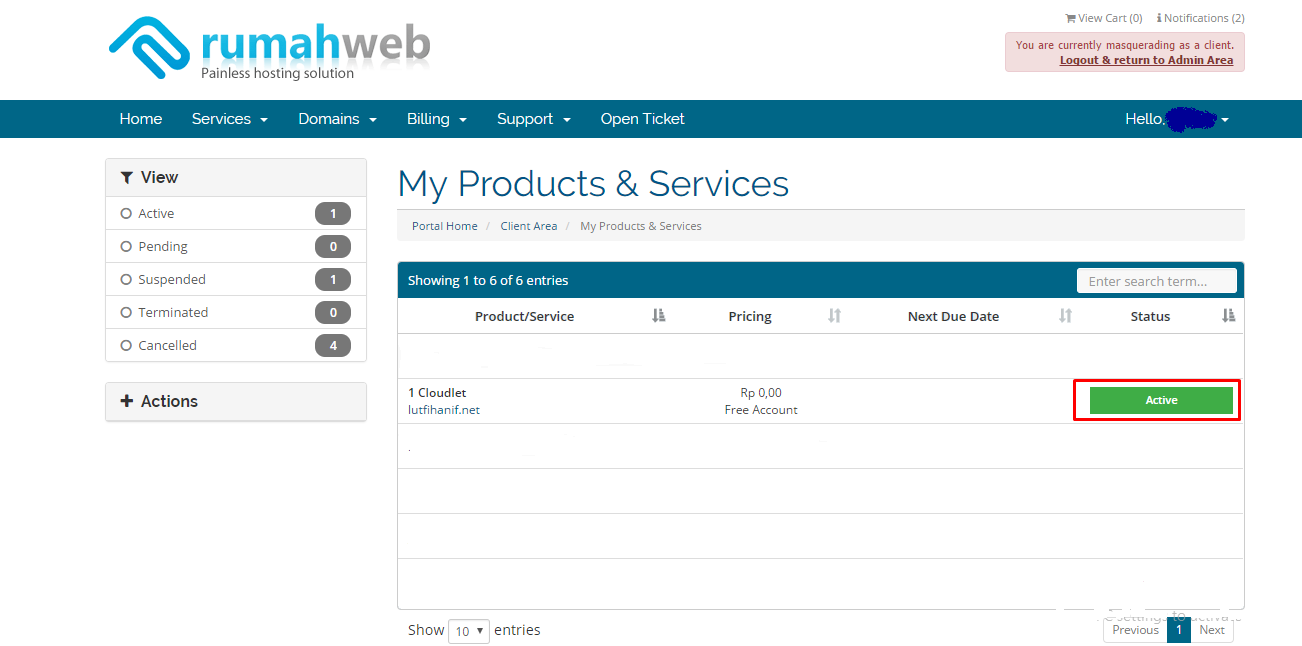Click the Rp 0,00 pricing cell
The height and width of the screenshot is (646, 1302).
(x=761, y=393)
